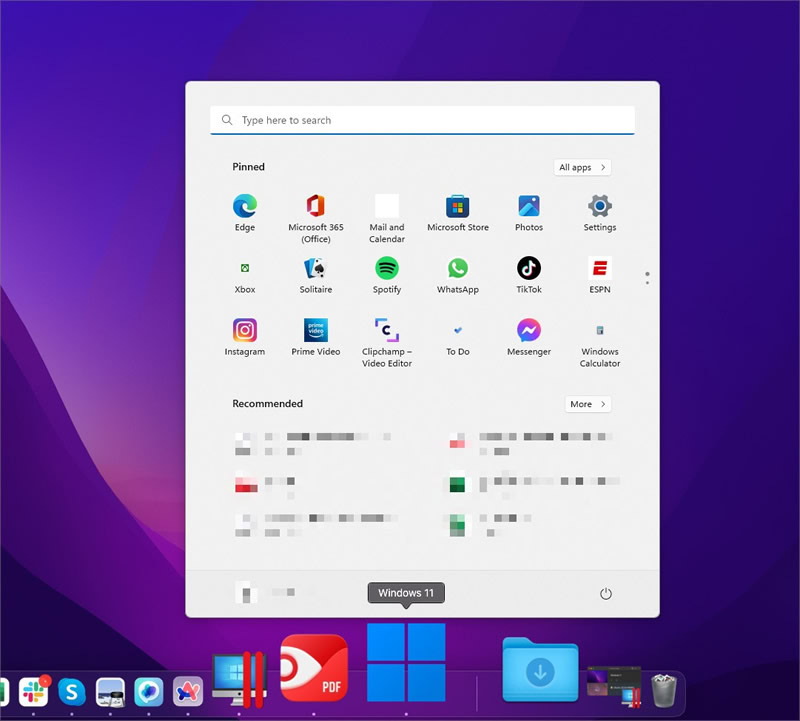Expand the All apps list
The height and width of the screenshot is (721, 800).
coord(582,167)
